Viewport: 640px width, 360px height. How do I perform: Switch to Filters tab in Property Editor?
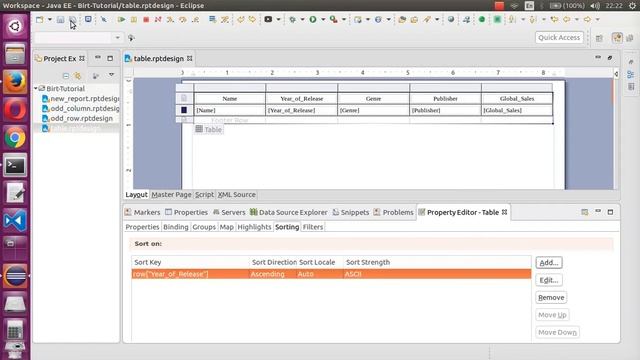313,227
